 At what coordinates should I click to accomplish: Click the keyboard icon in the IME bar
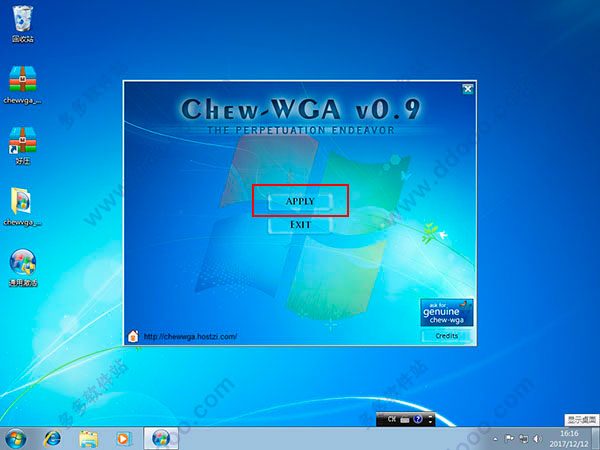point(405,420)
